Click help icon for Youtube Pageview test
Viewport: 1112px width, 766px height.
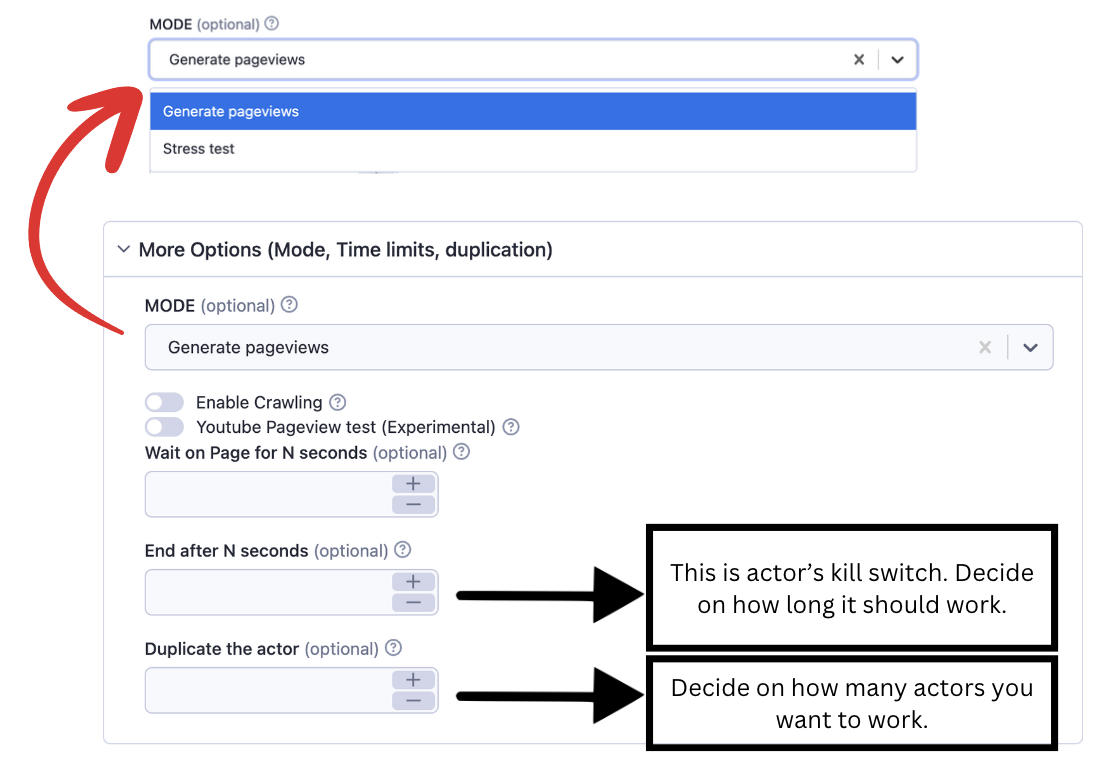coord(511,427)
